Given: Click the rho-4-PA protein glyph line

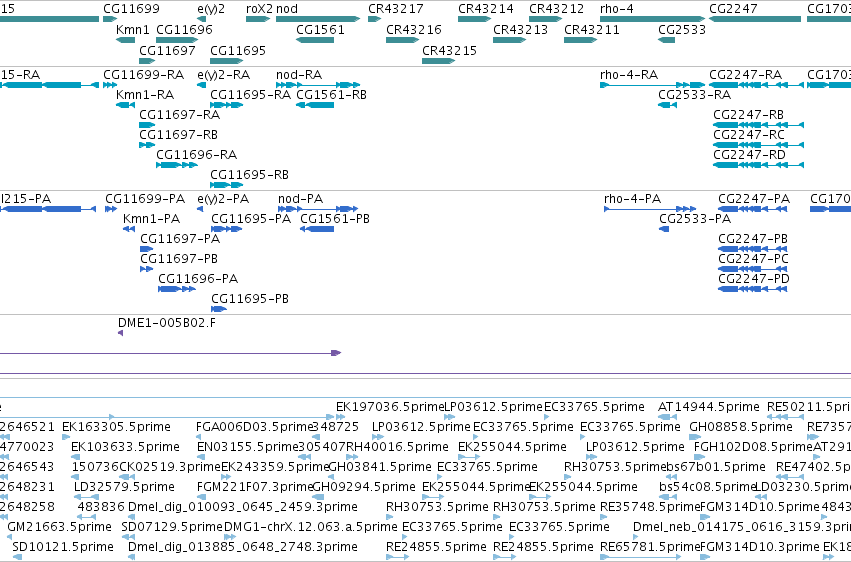Looking at the screenshot, I should (x=650, y=209).
